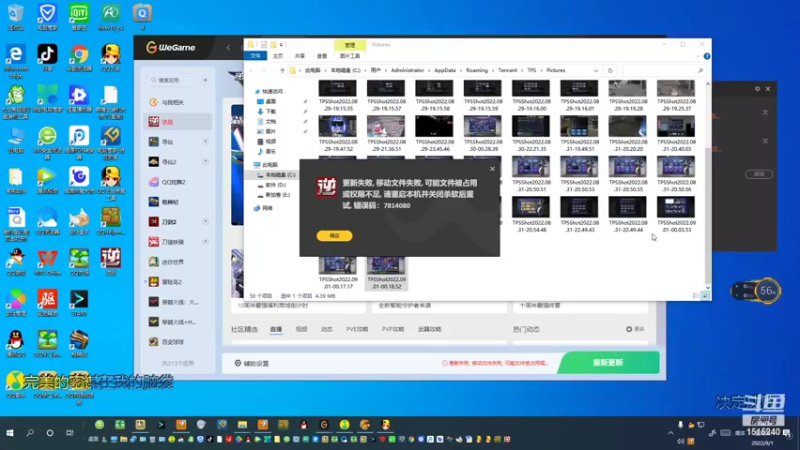Open 查看 tab in Explorer ribbon
Viewport: 800px width, 450px height.
pos(322,56)
